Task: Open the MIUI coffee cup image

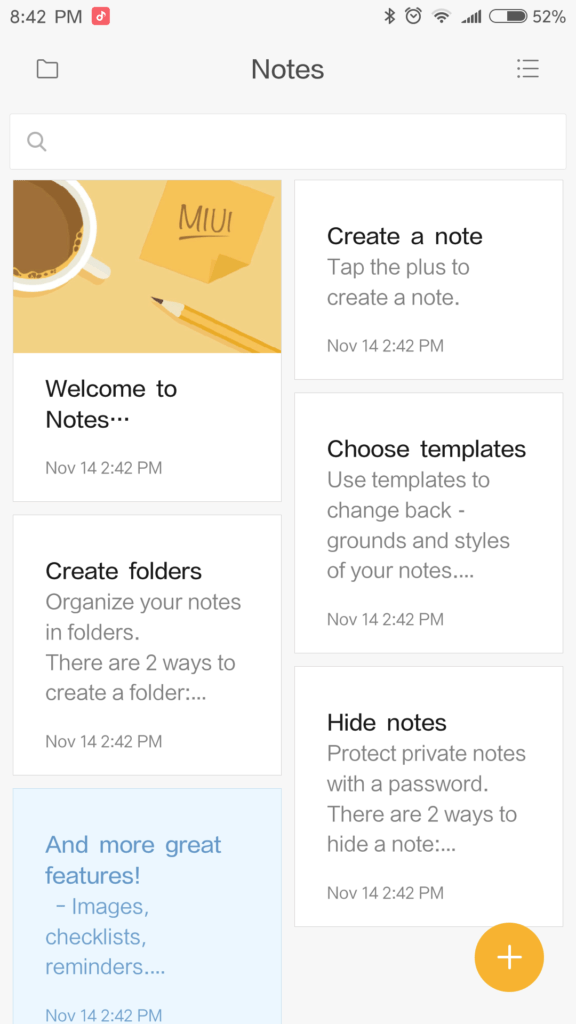Action: pos(147,266)
